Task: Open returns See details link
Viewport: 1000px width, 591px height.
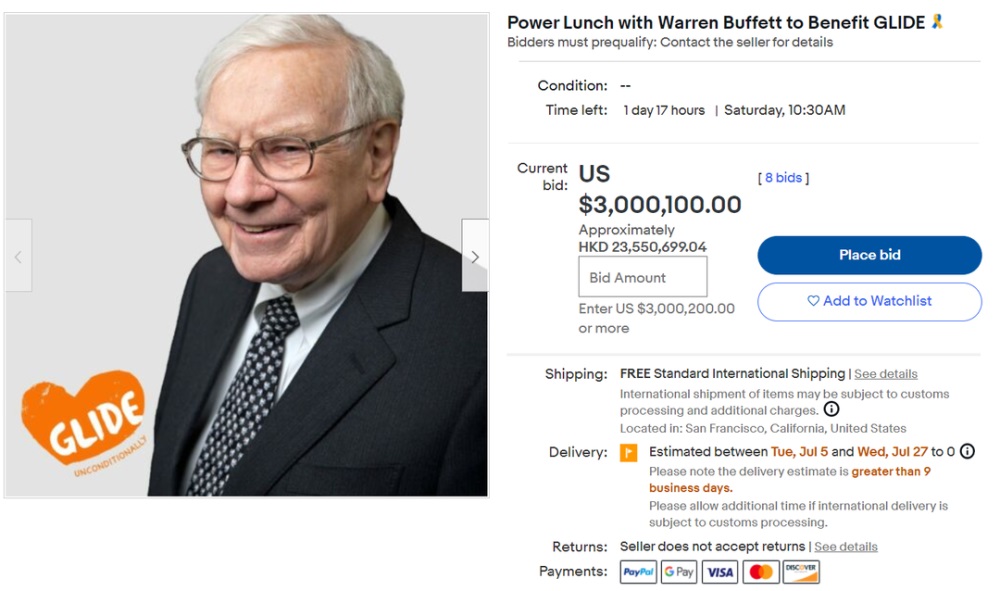Action: 845,547
